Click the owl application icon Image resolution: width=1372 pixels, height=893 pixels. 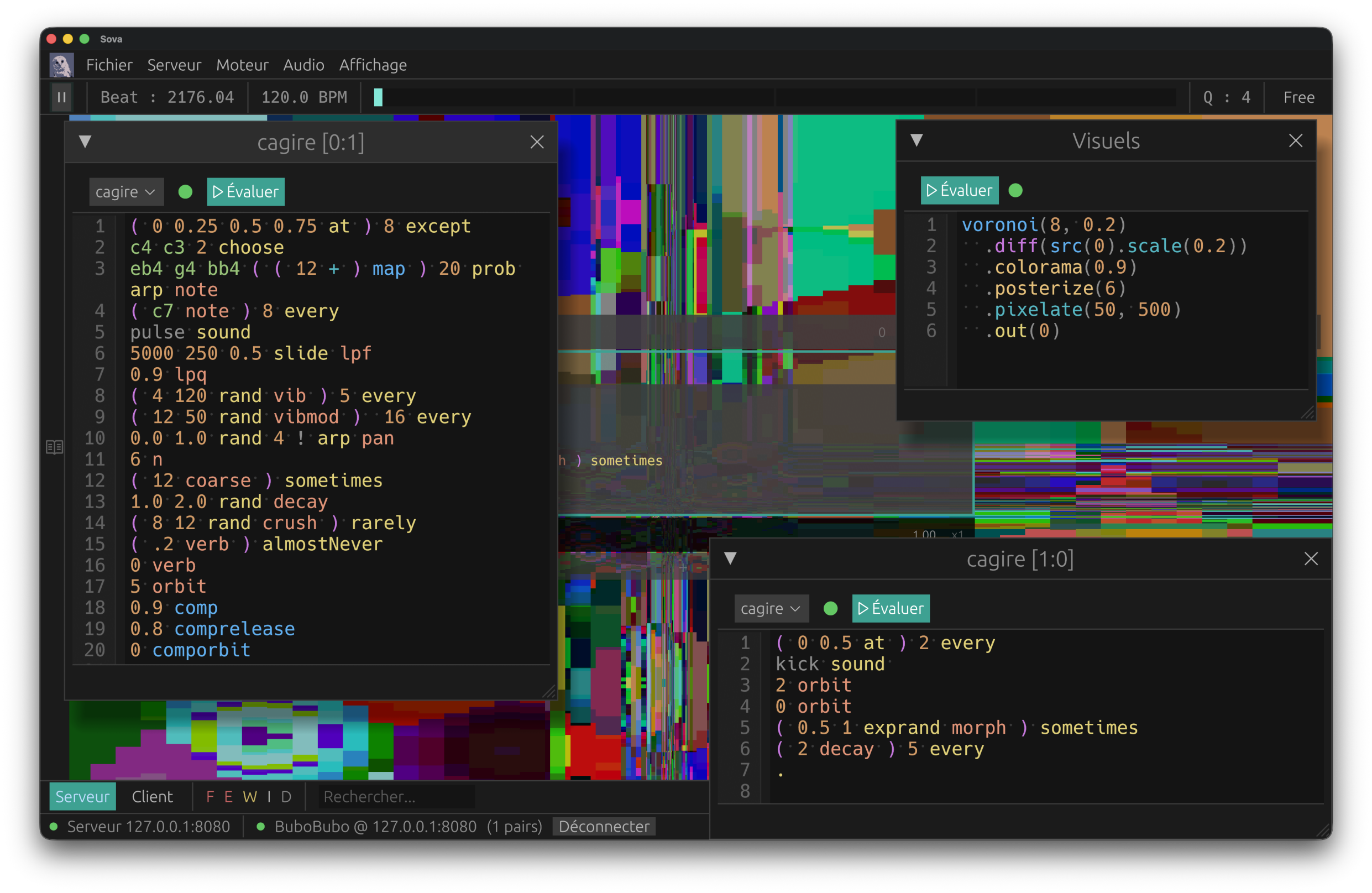coord(61,65)
